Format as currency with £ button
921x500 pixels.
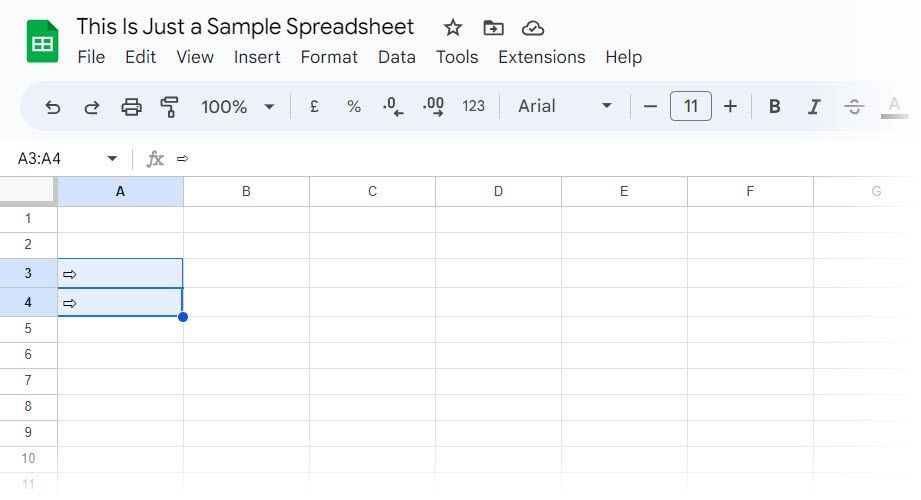tap(314, 107)
